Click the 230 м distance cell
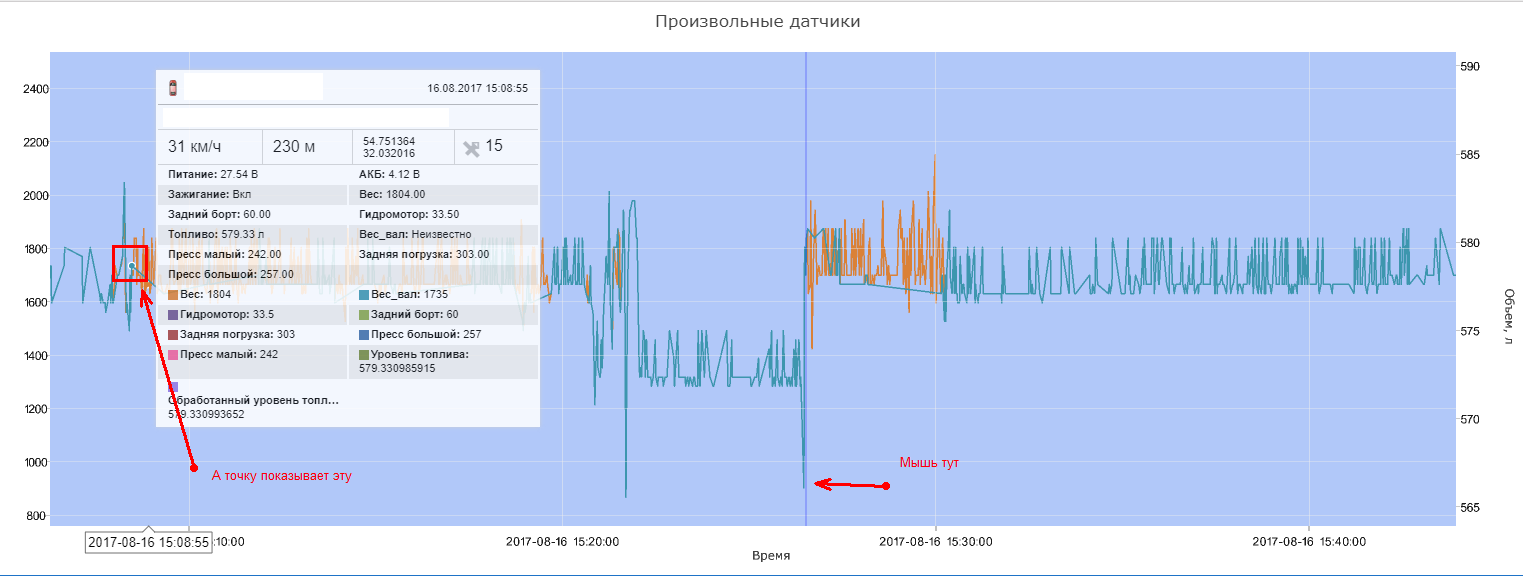The width and height of the screenshot is (1523, 576). tap(306, 147)
